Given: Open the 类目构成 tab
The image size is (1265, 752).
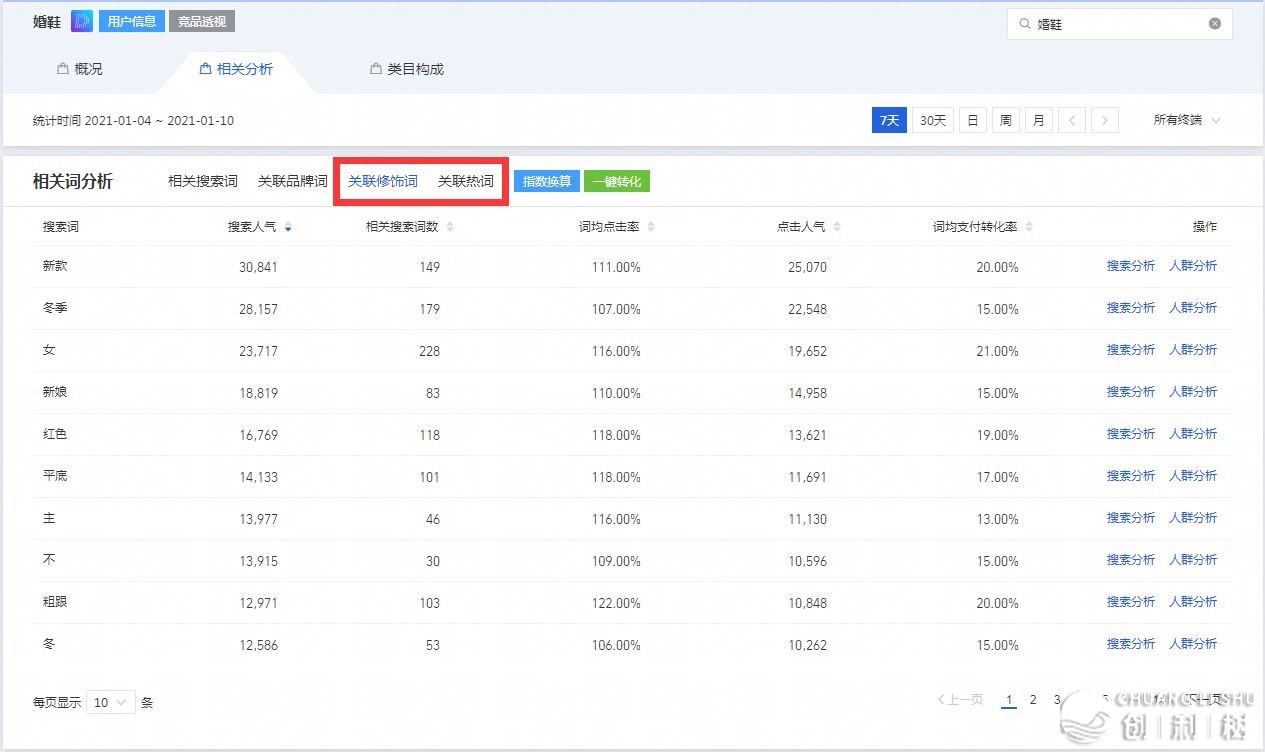Looking at the screenshot, I should 407,69.
